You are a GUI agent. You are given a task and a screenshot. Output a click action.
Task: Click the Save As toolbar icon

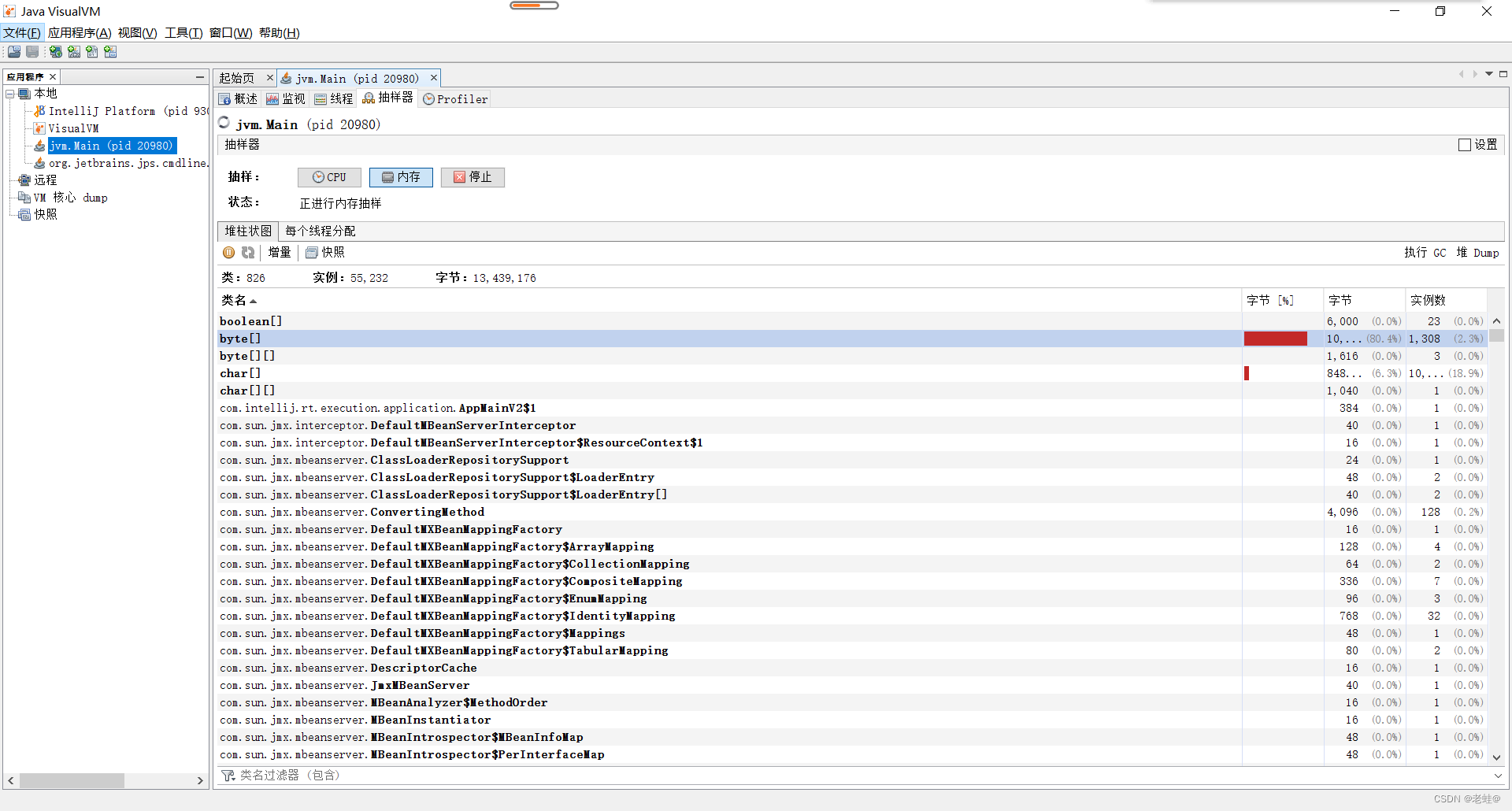(32, 52)
